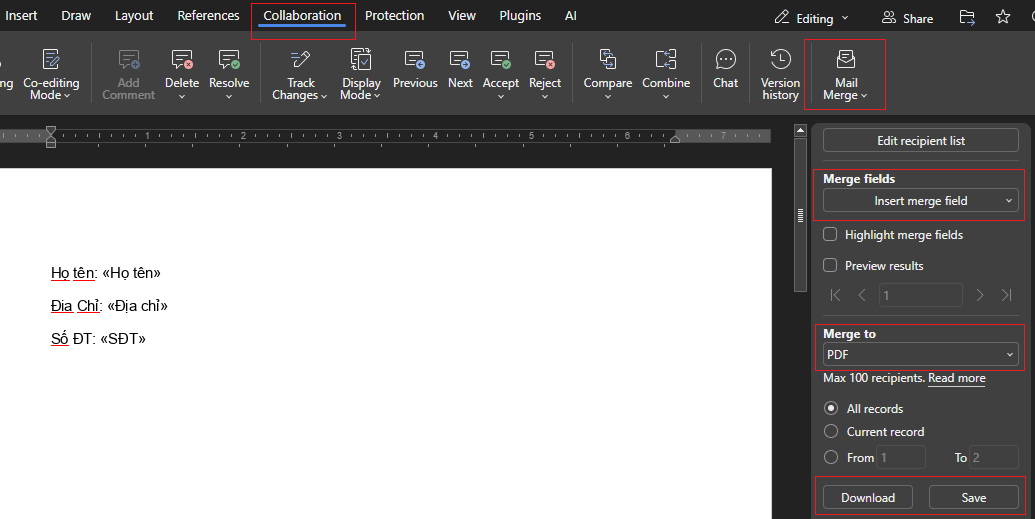1035x519 pixels.
Task: Click the record number input field
Action: [920, 295]
